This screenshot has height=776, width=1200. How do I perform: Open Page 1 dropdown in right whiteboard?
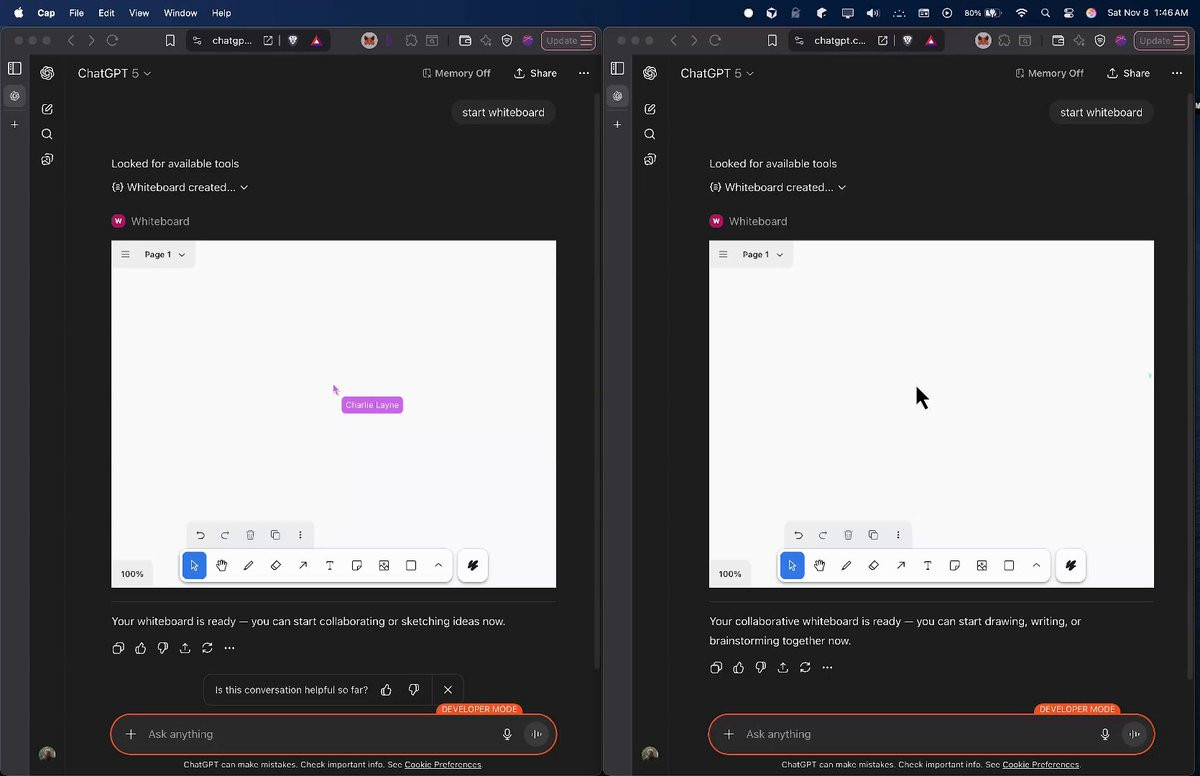[x=762, y=255]
